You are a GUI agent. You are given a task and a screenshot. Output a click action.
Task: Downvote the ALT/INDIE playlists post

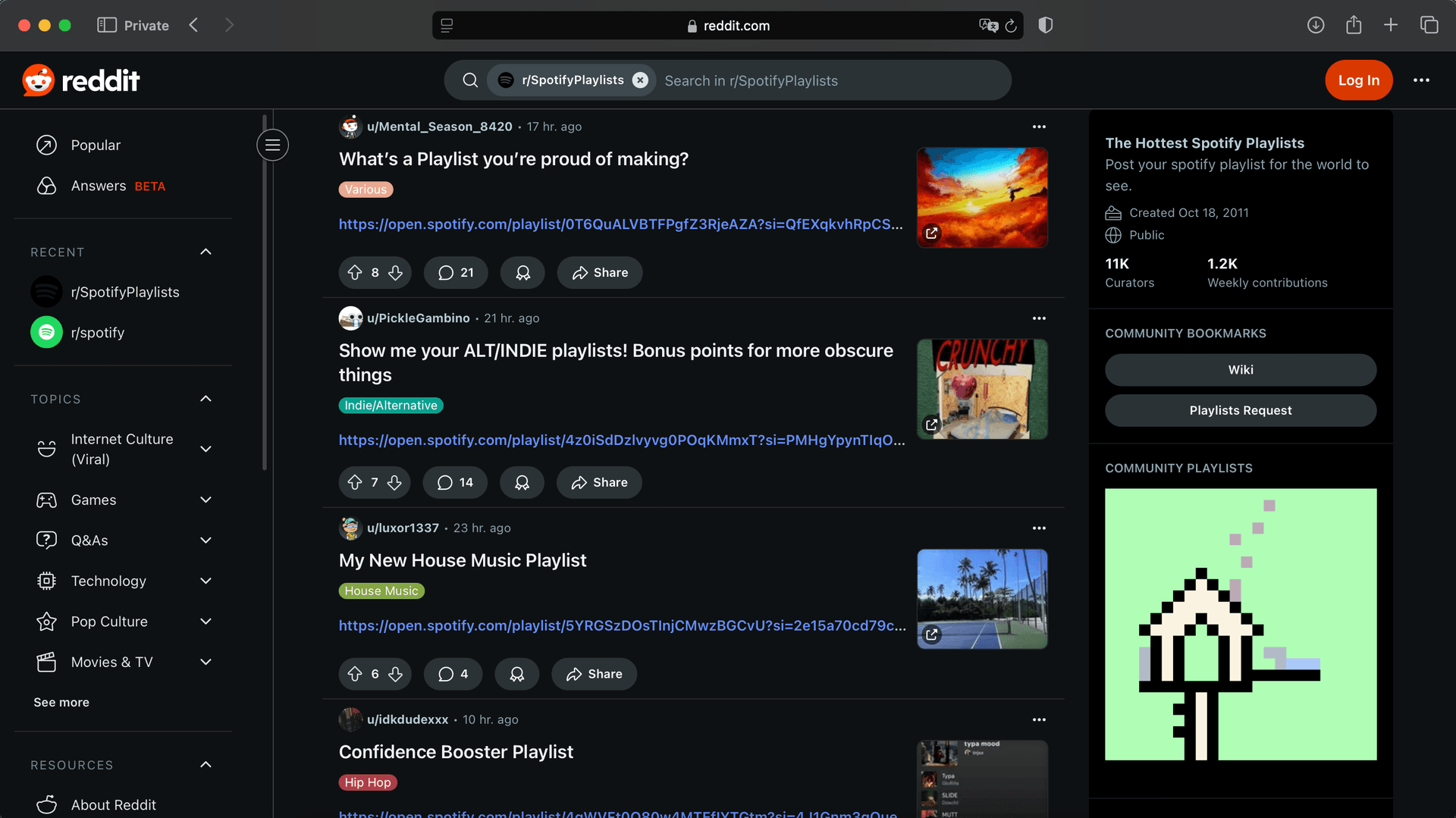point(394,483)
